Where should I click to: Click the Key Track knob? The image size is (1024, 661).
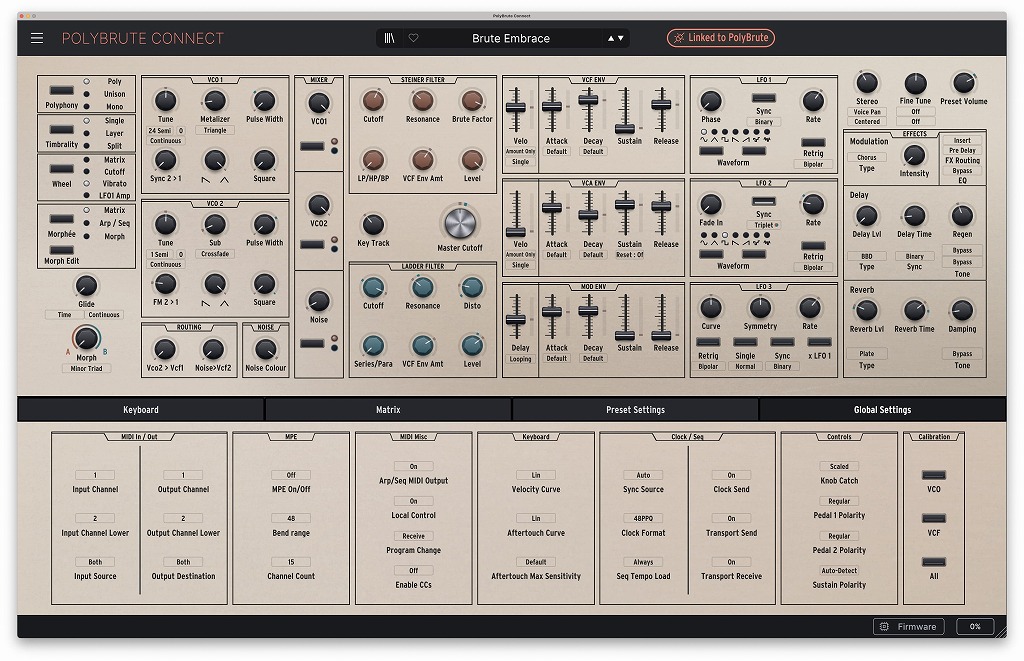(x=373, y=225)
